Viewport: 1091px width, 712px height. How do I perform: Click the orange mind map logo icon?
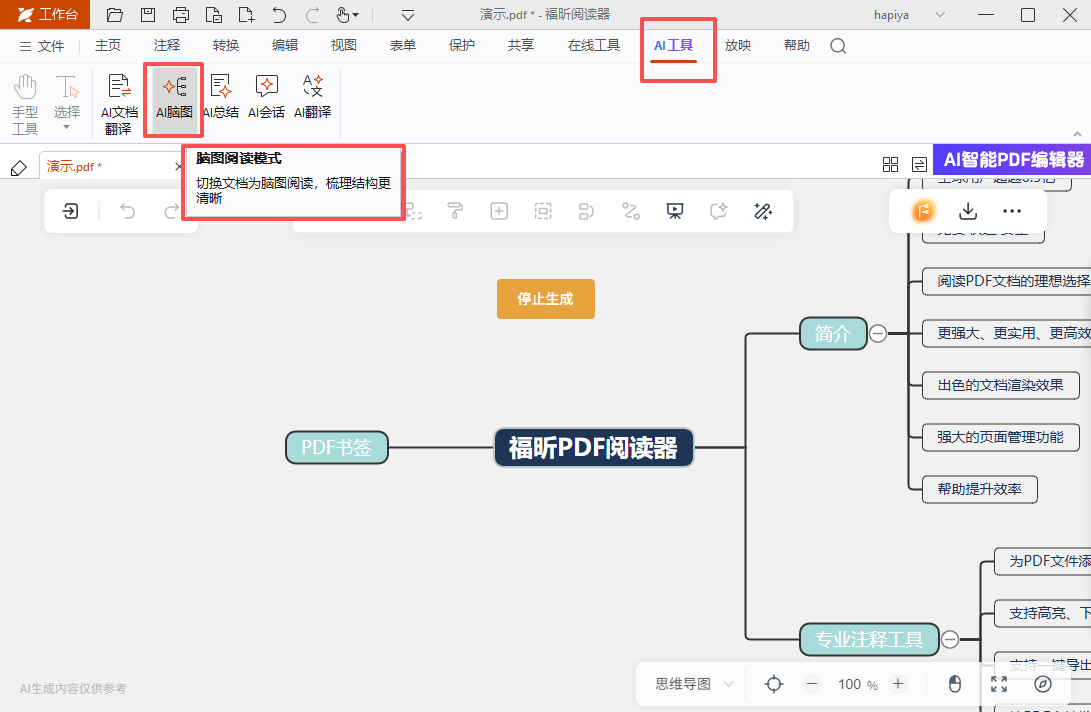click(x=923, y=211)
